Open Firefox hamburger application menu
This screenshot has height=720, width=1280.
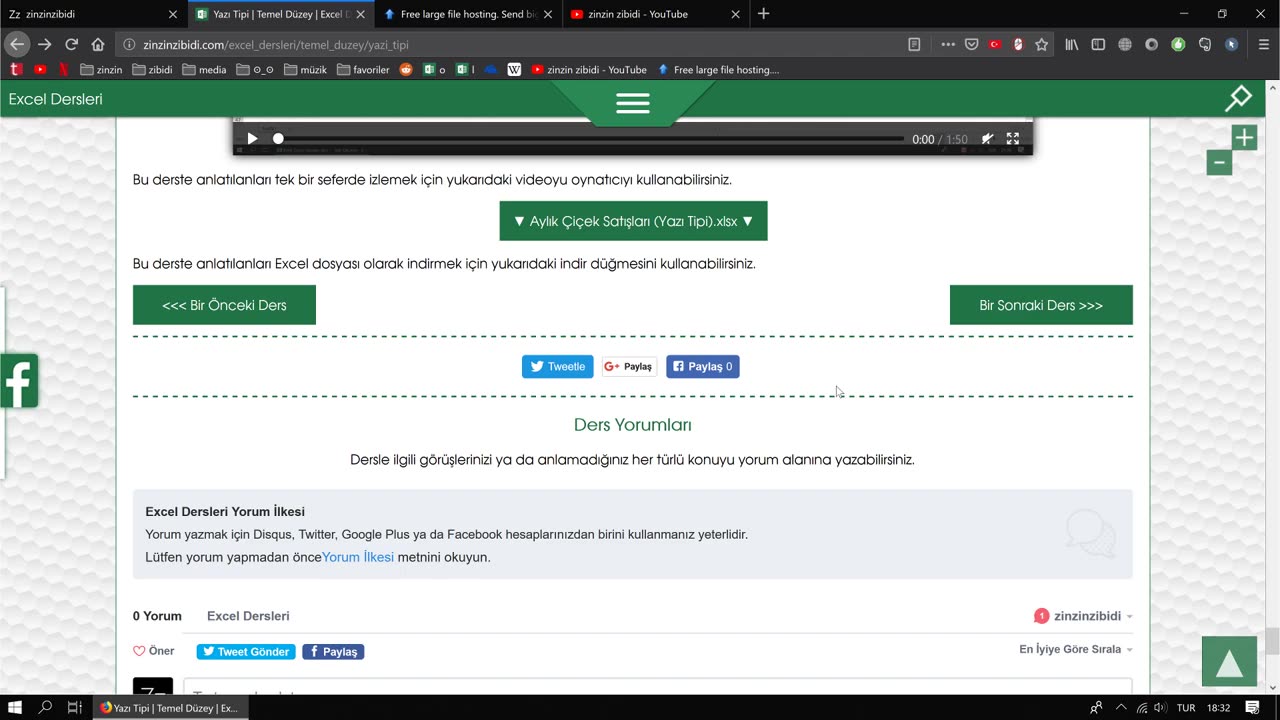(x=1264, y=44)
